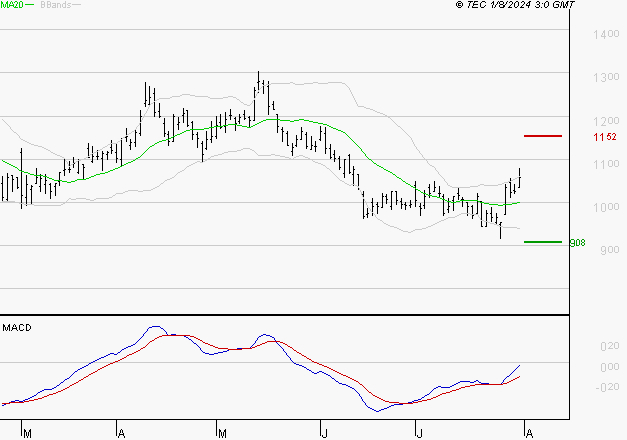
Task: Click the 1400 price axis label
Action: tap(606, 34)
